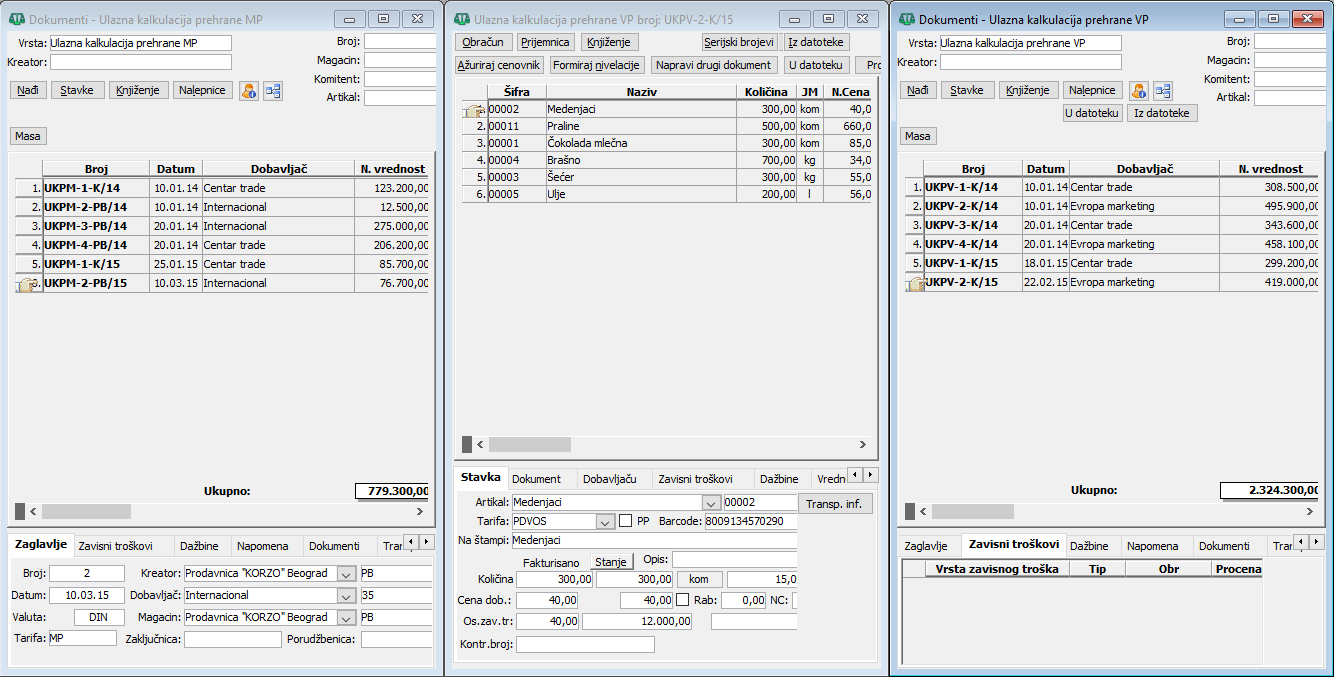1334x677 pixels.
Task: Click the user info icon in the MP documents window
Action: coord(248,90)
